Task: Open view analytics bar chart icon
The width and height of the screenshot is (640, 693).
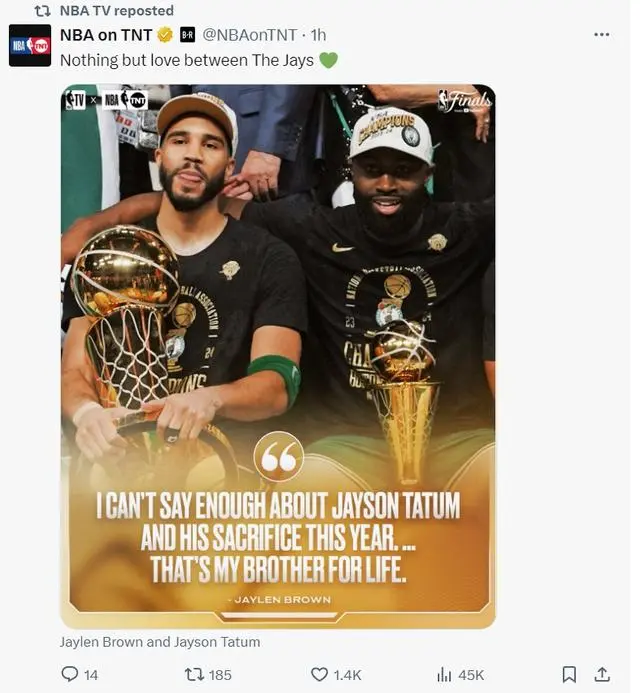Action: (444, 674)
